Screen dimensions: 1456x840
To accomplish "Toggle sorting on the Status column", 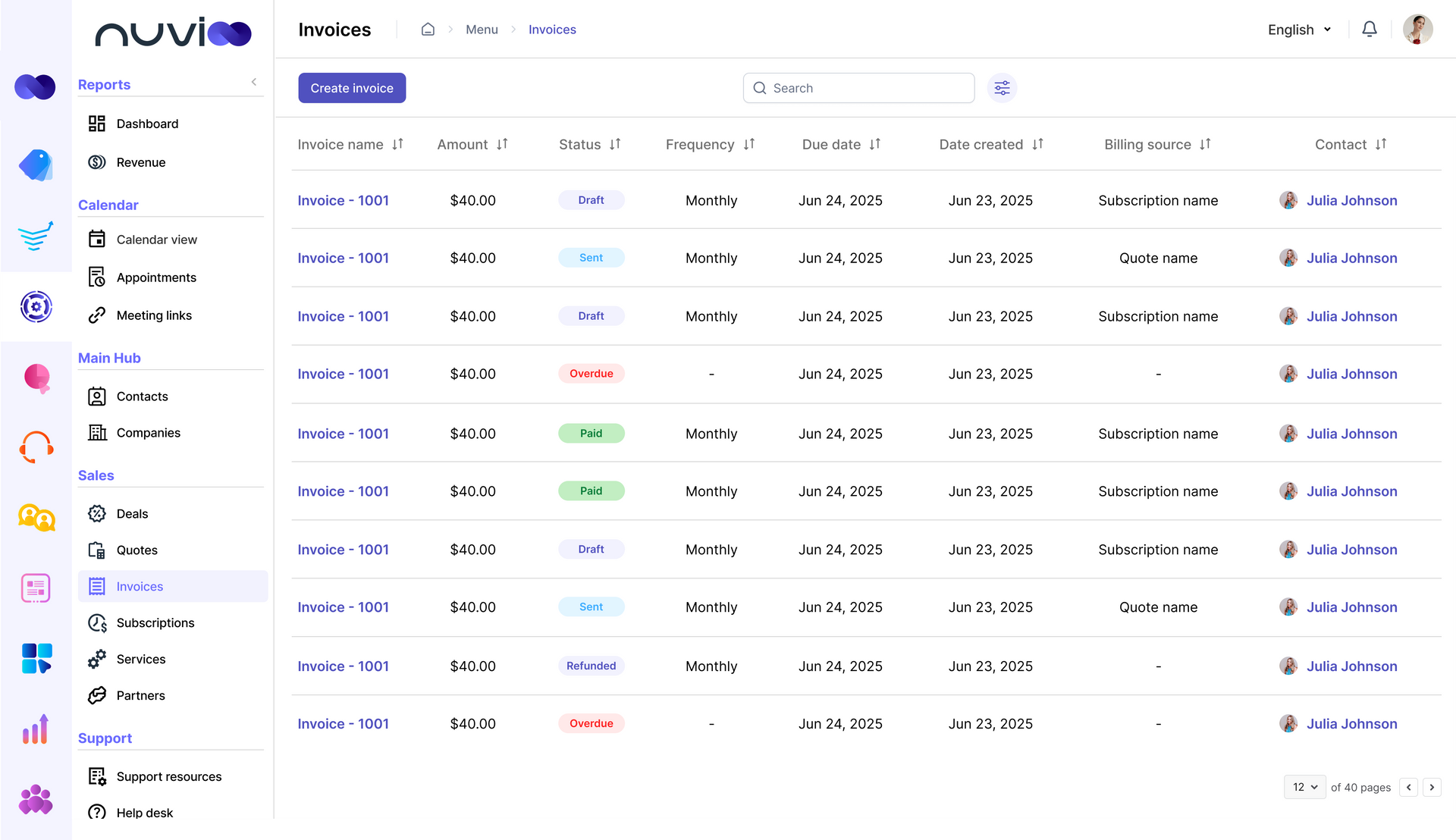I will [613, 144].
